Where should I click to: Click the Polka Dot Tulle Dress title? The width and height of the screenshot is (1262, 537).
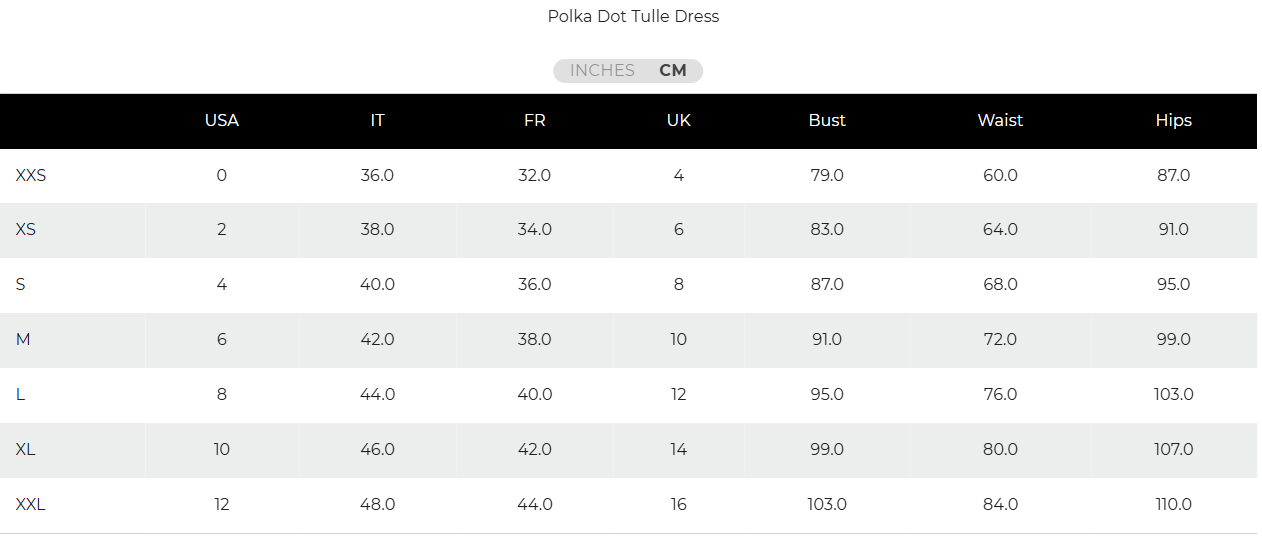coord(633,16)
